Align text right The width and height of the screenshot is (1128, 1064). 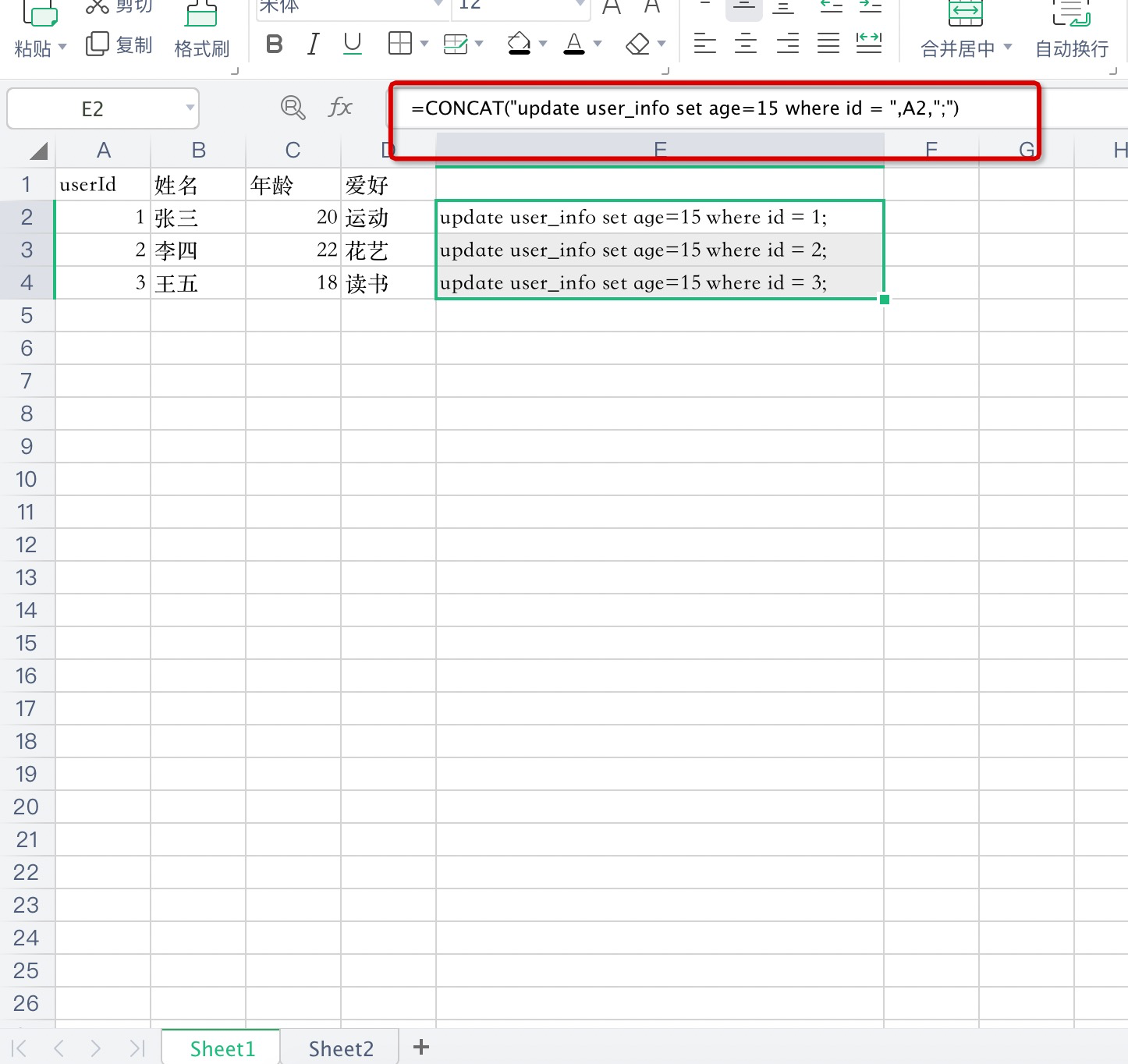[788, 43]
